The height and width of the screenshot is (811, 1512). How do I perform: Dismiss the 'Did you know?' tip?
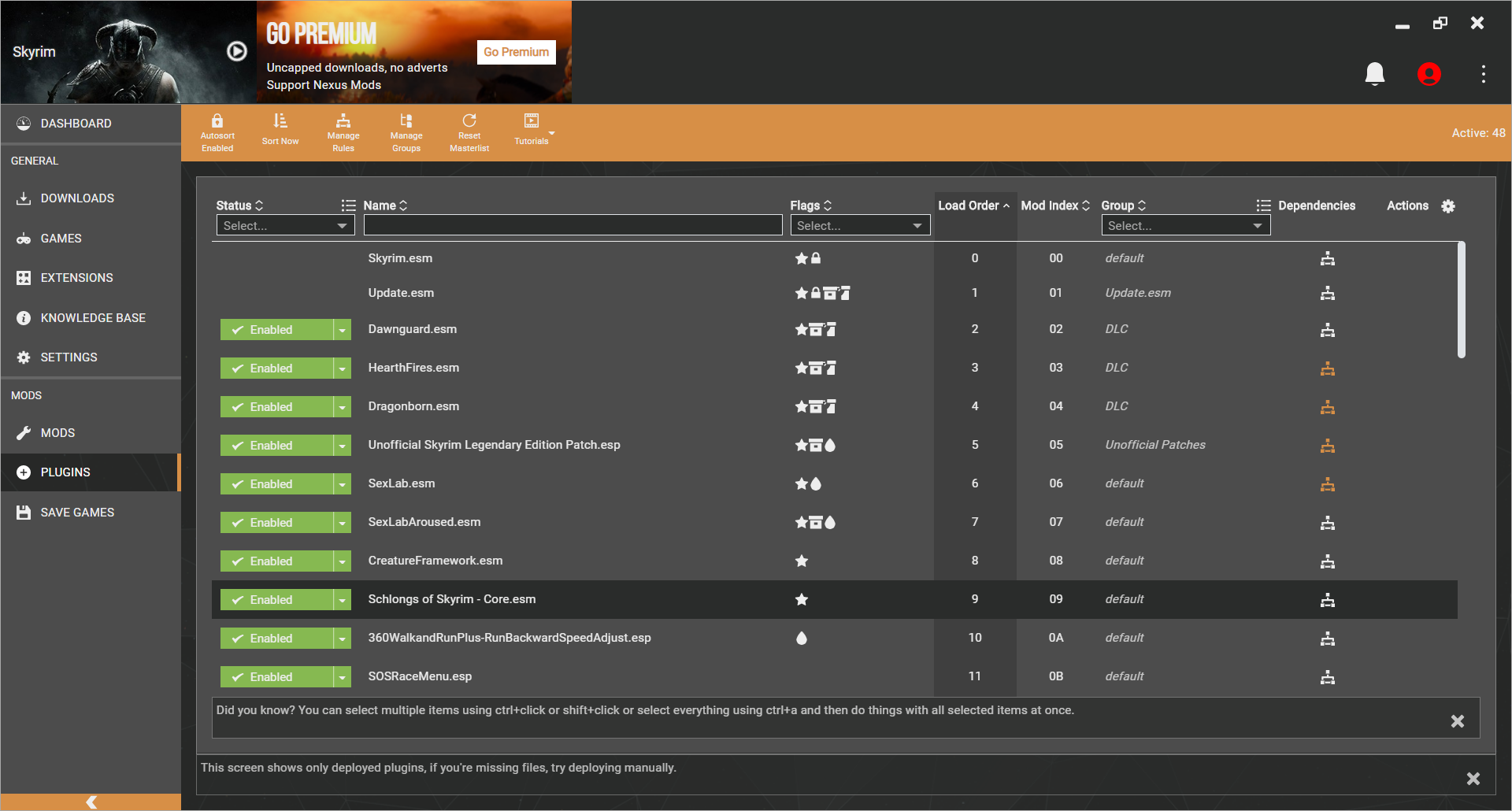coord(1458,721)
